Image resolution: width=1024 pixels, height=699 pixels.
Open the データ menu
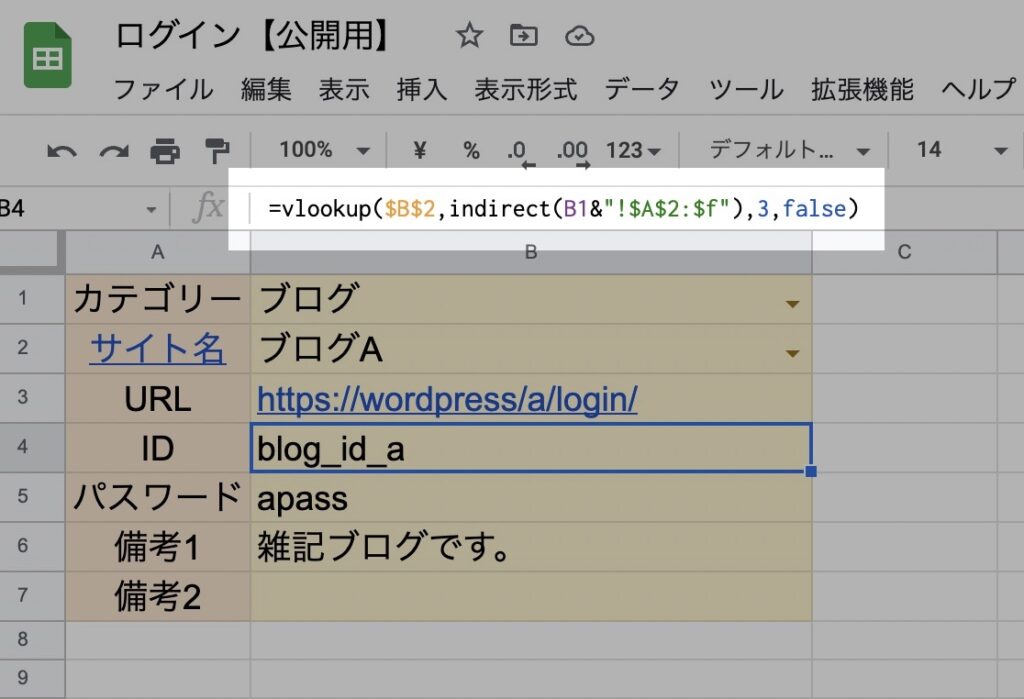coord(642,89)
